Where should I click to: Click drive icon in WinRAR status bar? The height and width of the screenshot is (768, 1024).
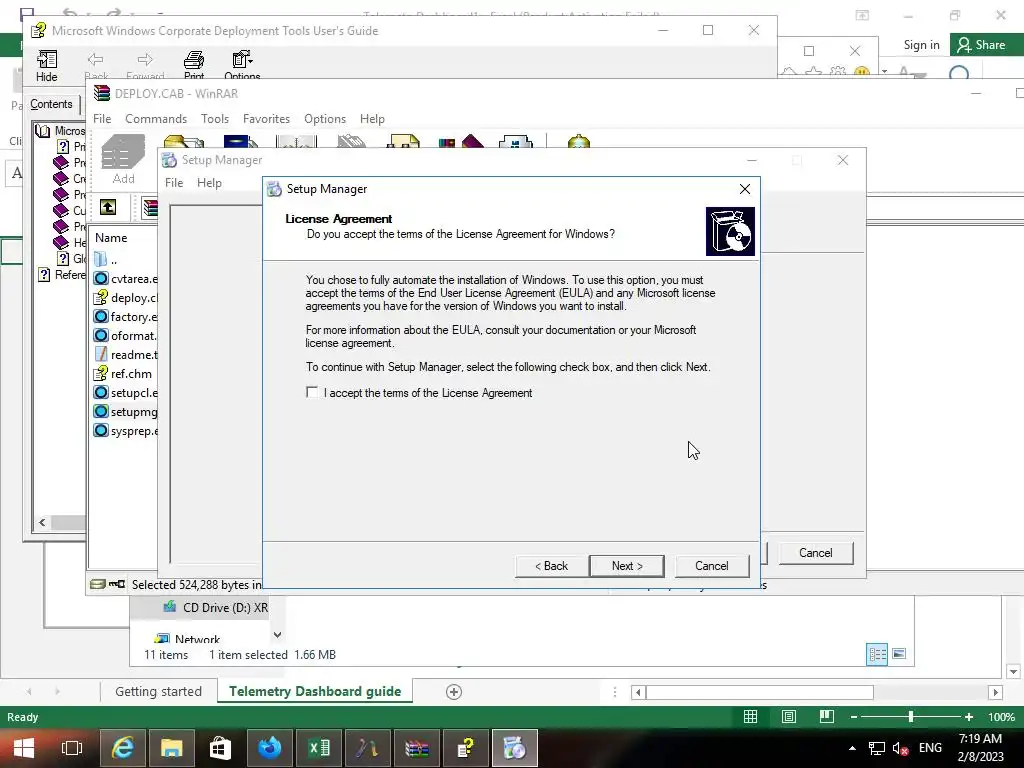coord(98,584)
